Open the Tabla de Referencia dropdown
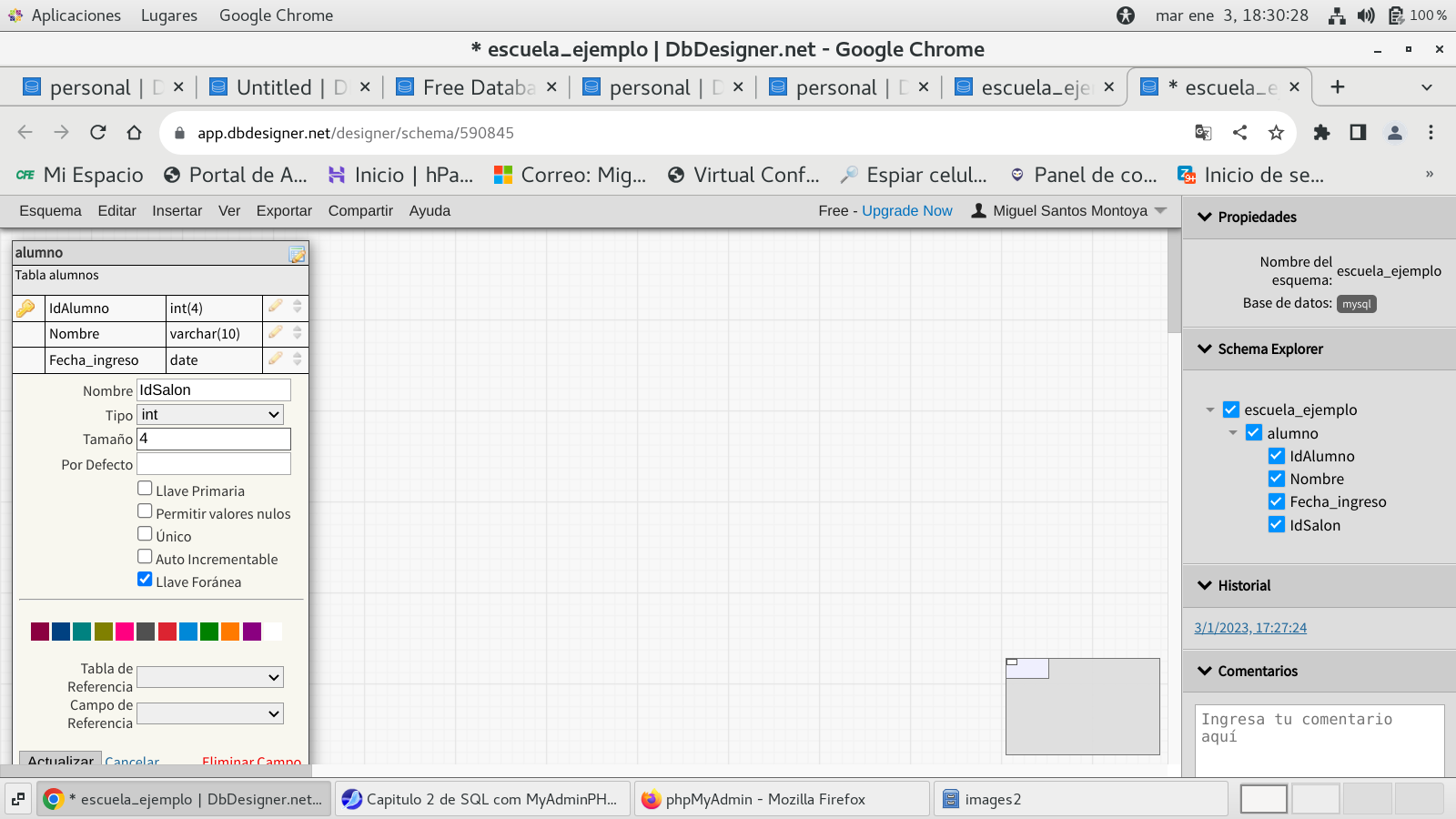The image size is (1456, 819). pos(210,677)
